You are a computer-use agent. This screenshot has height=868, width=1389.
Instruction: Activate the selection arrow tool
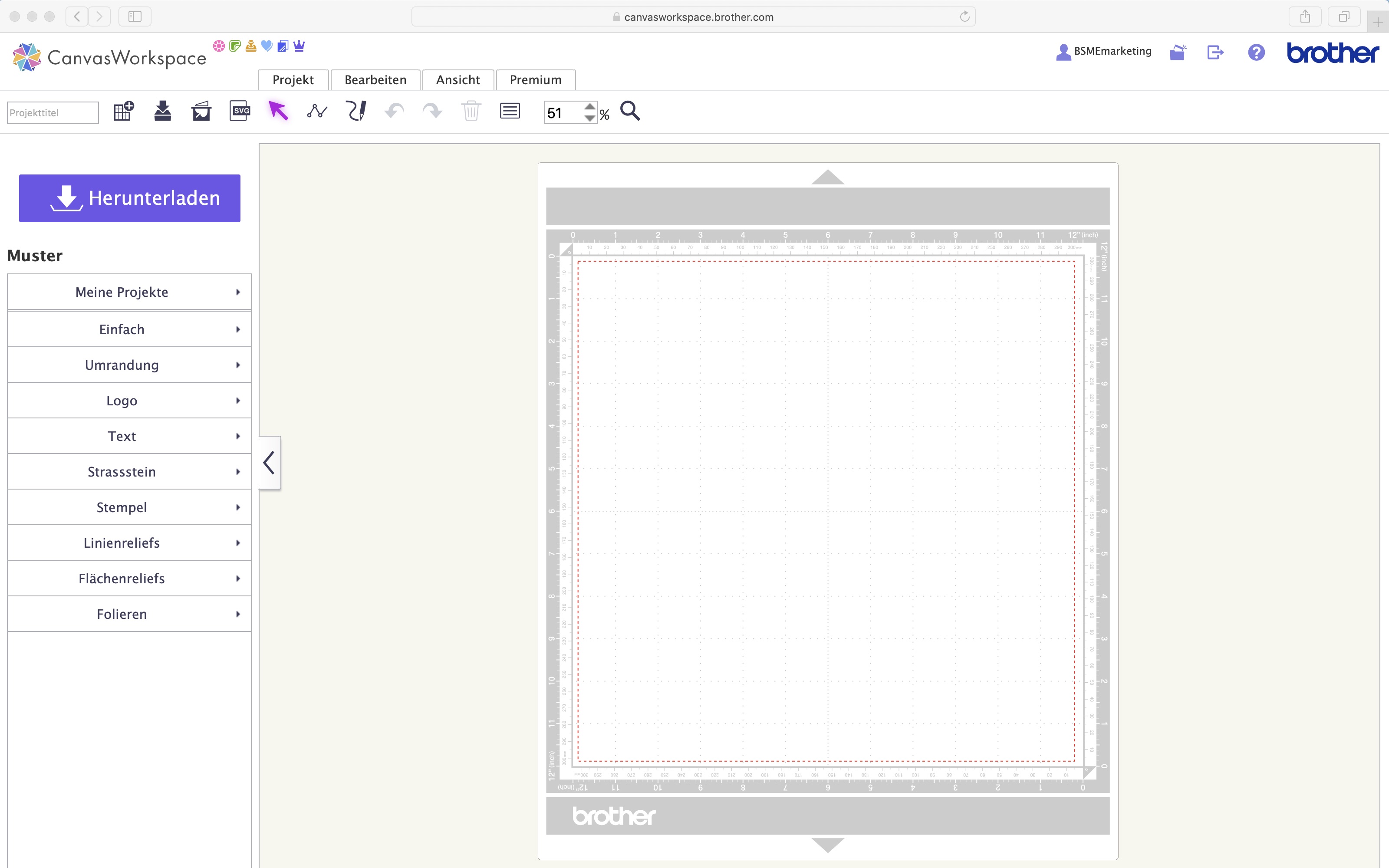tap(278, 111)
